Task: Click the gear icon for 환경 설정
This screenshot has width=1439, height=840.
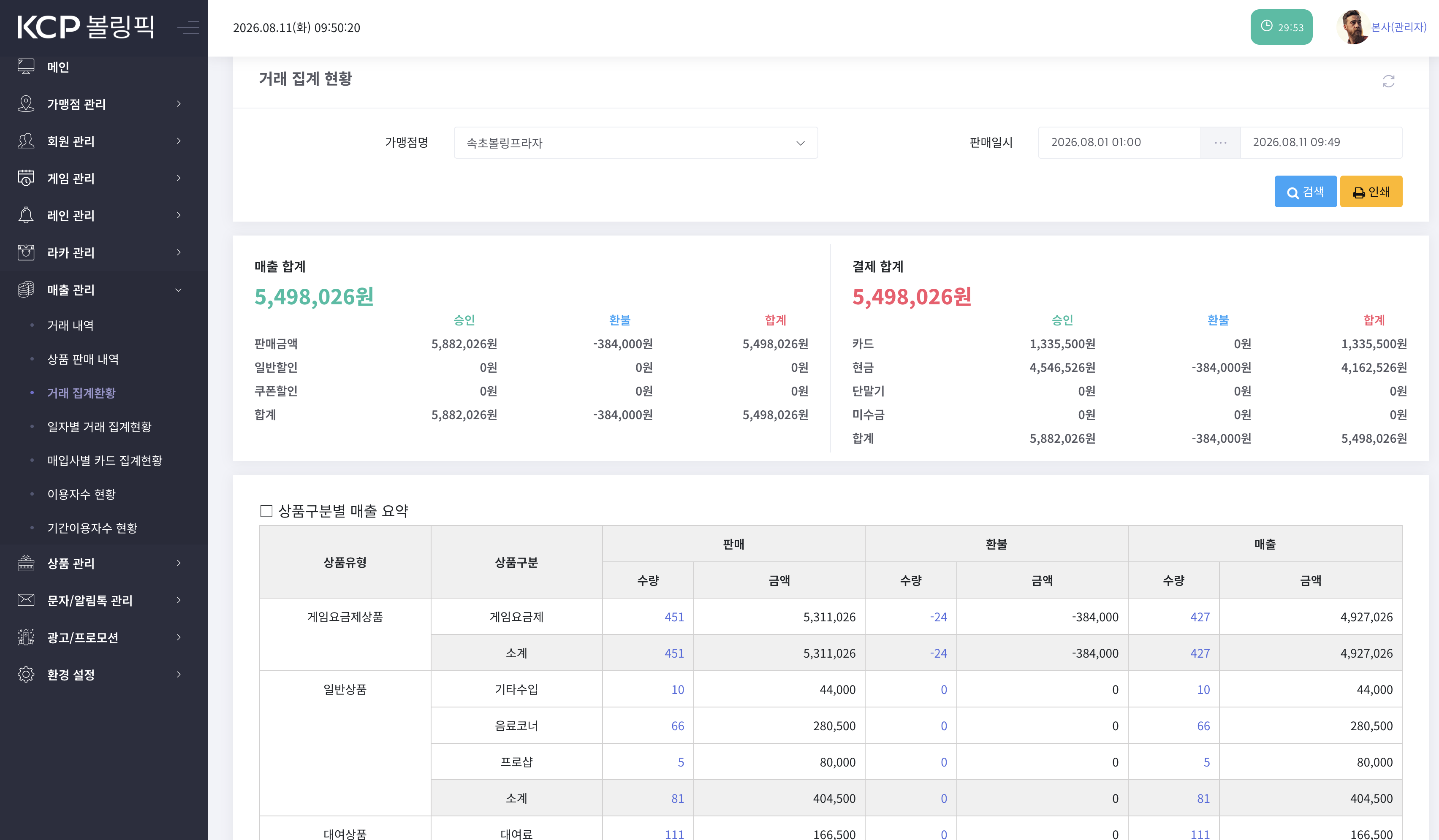Action: pyautogui.click(x=26, y=675)
